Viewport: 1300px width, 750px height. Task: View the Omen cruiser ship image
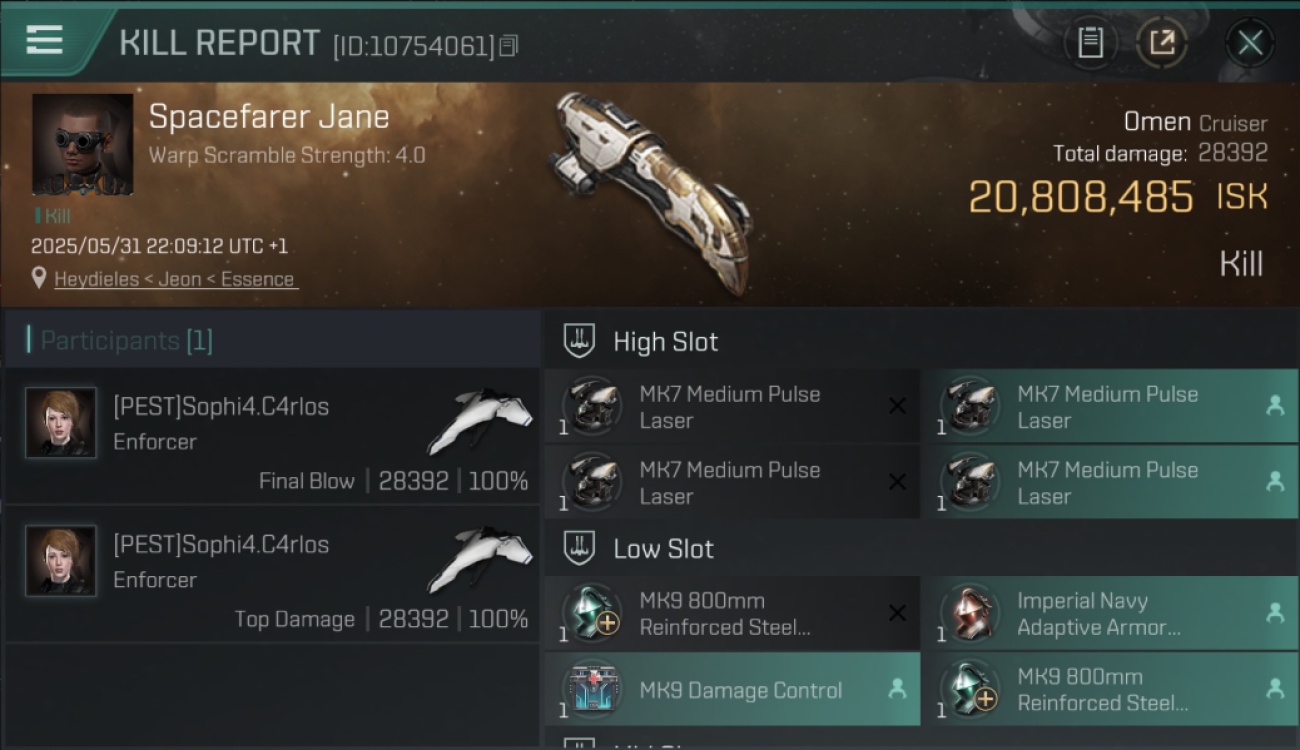(x=652, y=192)
